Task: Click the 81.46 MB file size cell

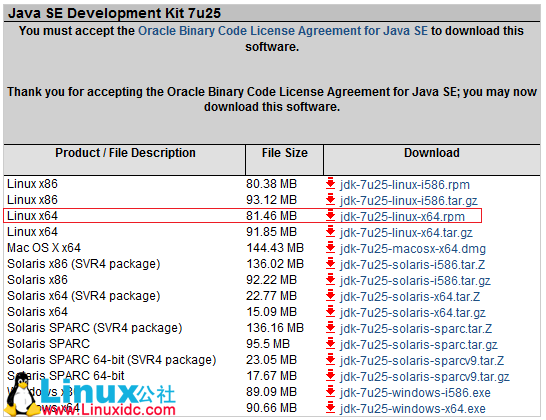Action: pos(271,216)
